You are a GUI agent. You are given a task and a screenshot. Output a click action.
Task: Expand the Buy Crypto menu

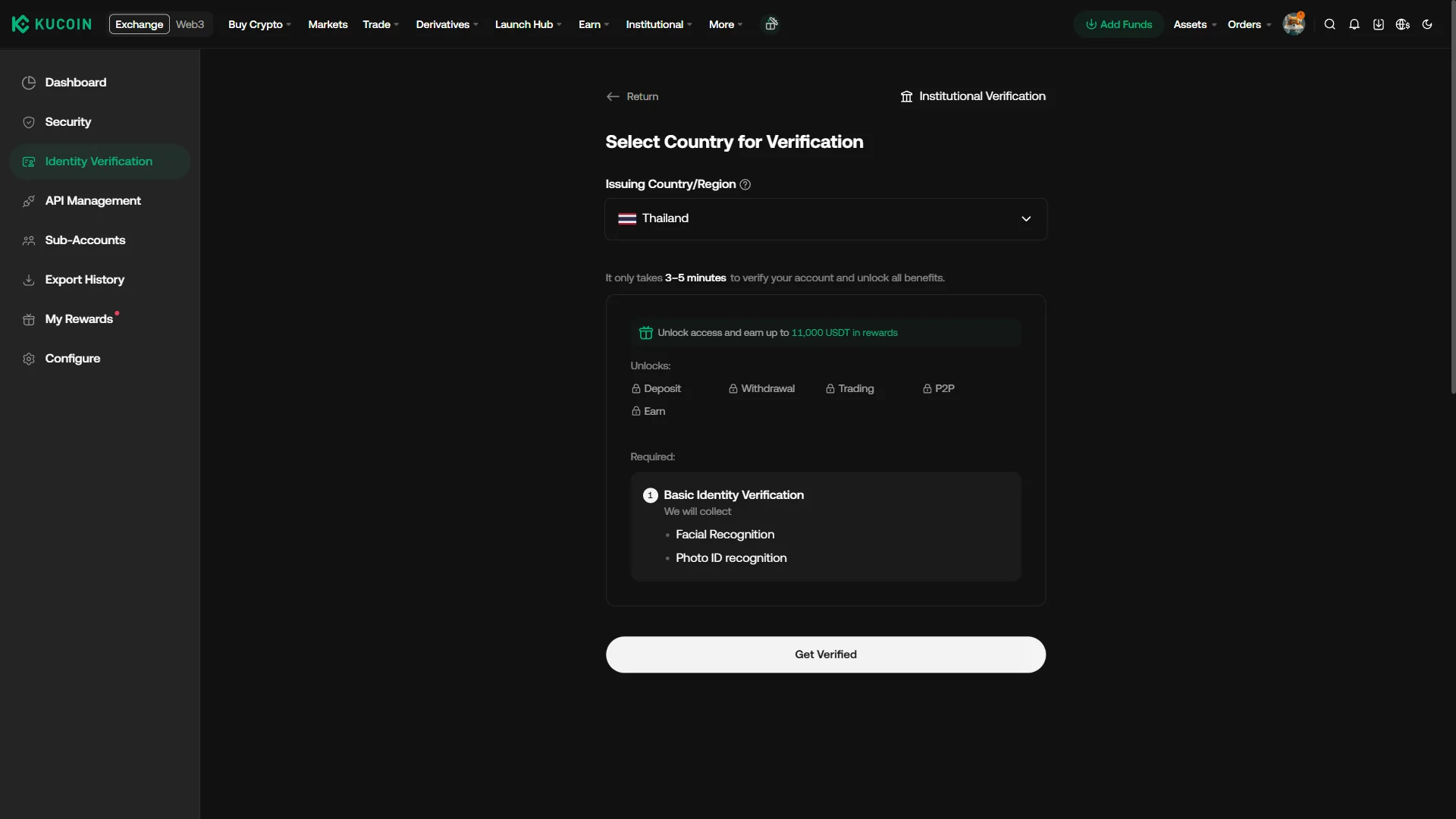[x=259, y=24]
